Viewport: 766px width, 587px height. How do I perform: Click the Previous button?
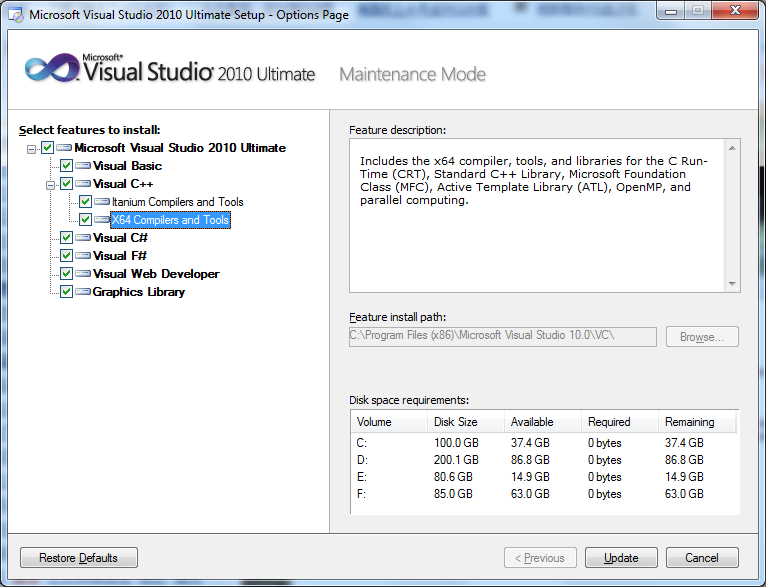point(540,558)
